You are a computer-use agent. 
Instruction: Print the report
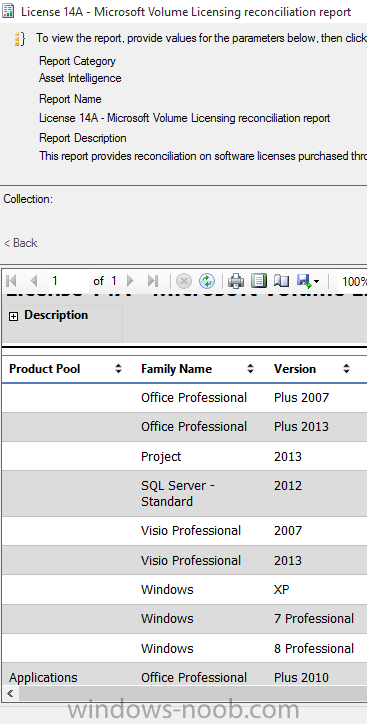tap(236, 280)
